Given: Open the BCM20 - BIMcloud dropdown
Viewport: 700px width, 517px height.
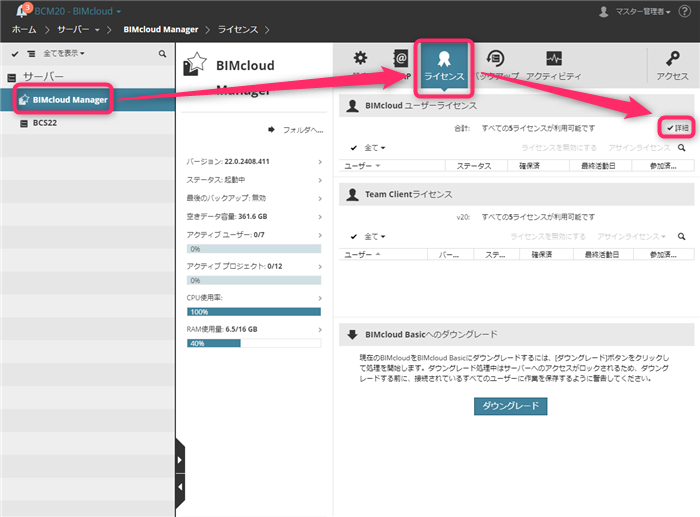Looking at the screenshot, I should pos(78,11).
